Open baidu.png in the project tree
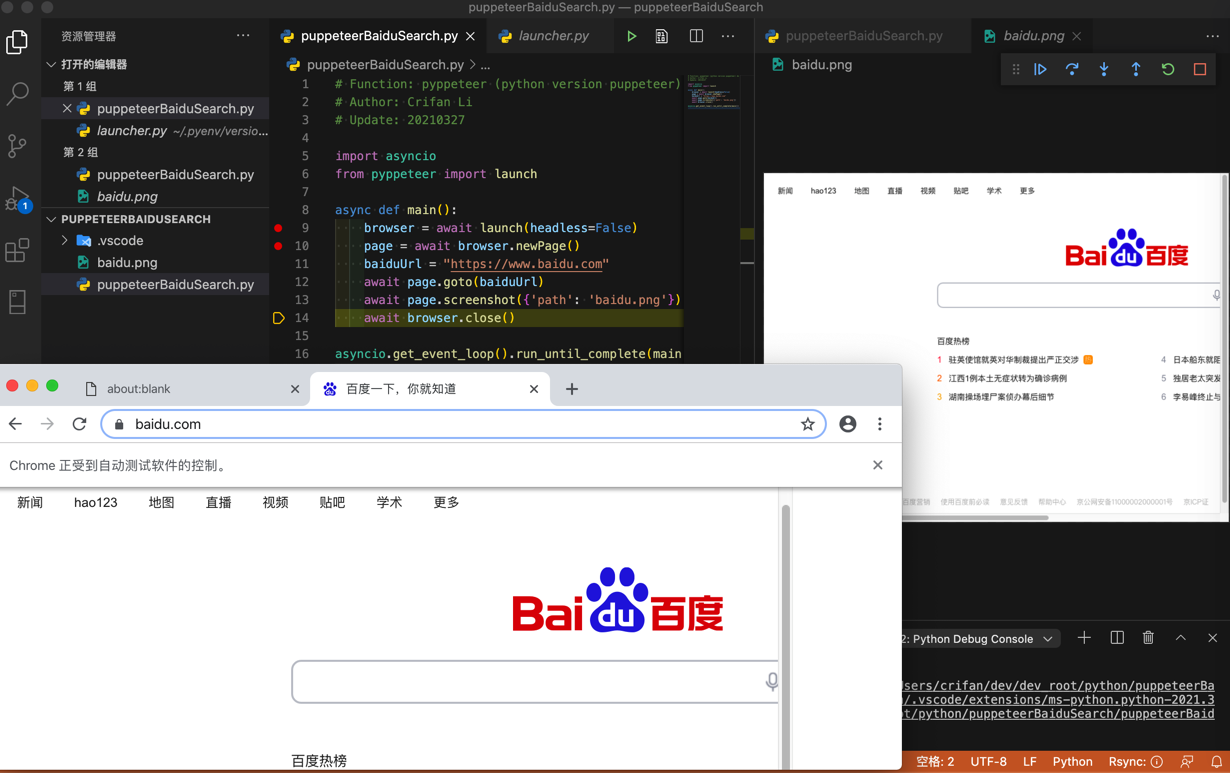Screen dimensions: 1230x773 [127, 263]
